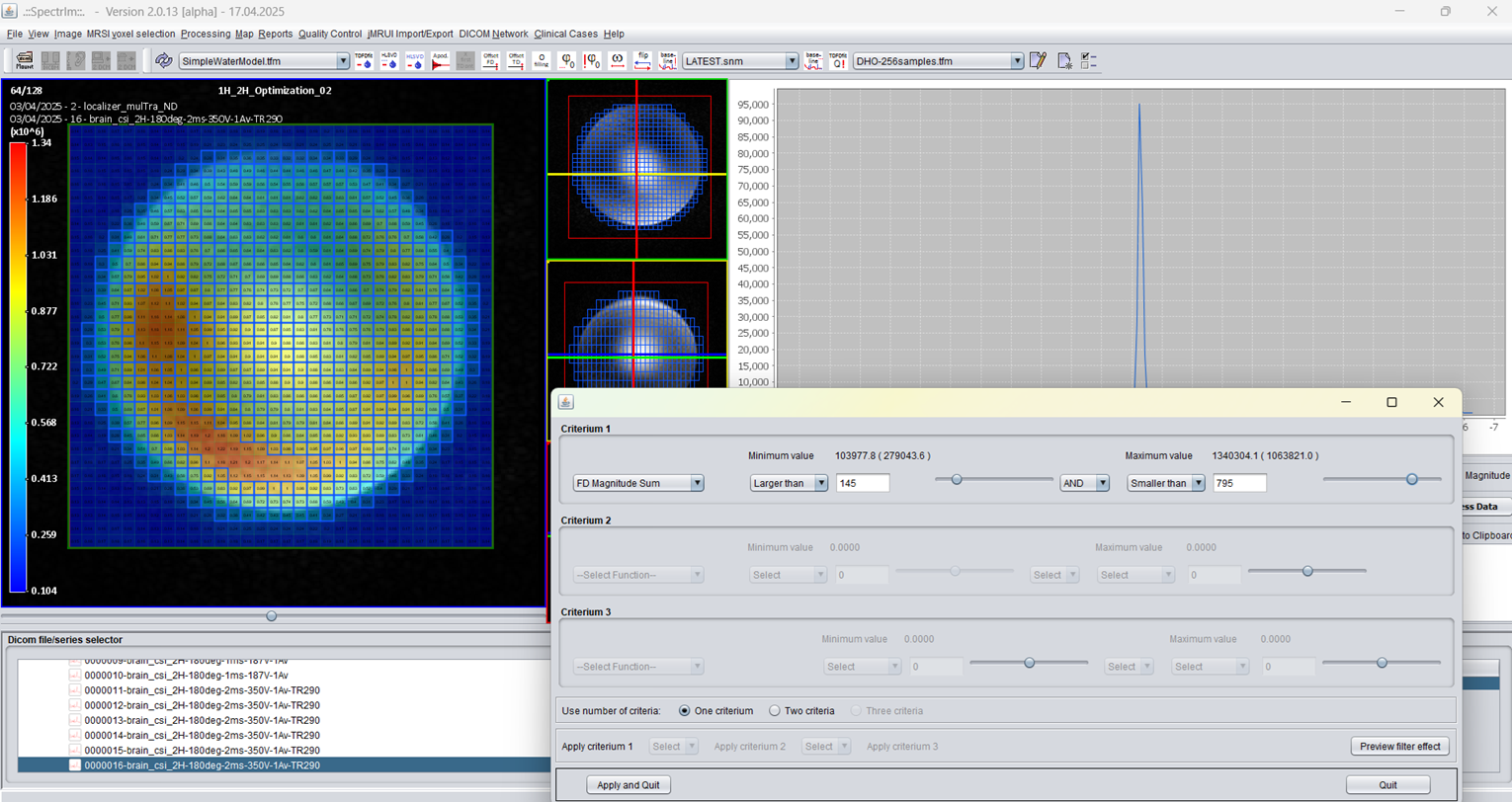Viewport: 1512px width, 802px height.
Task: Click the automatic phase !φ0 icon
Action: point(592,60)
